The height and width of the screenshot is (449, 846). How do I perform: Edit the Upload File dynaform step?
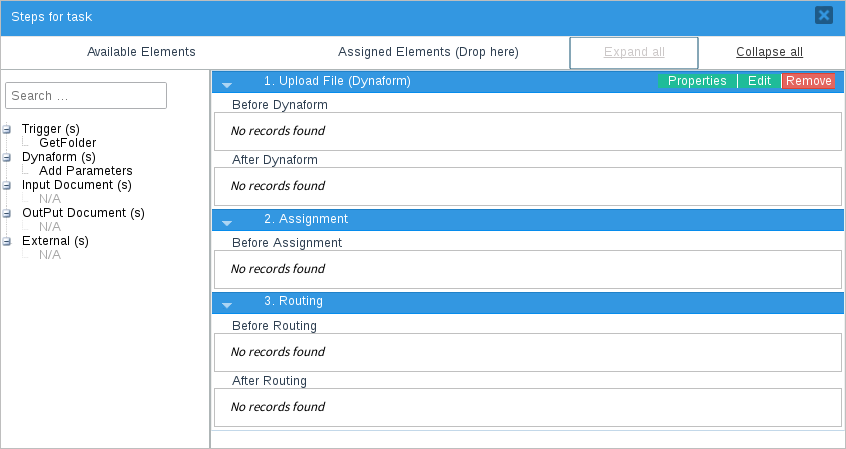click(x=759, y=81)
